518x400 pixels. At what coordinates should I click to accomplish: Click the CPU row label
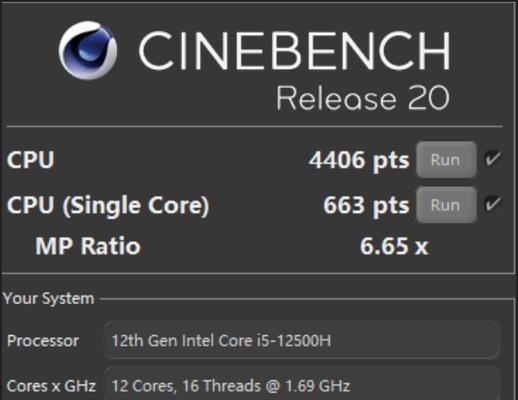tap(31, 160)
